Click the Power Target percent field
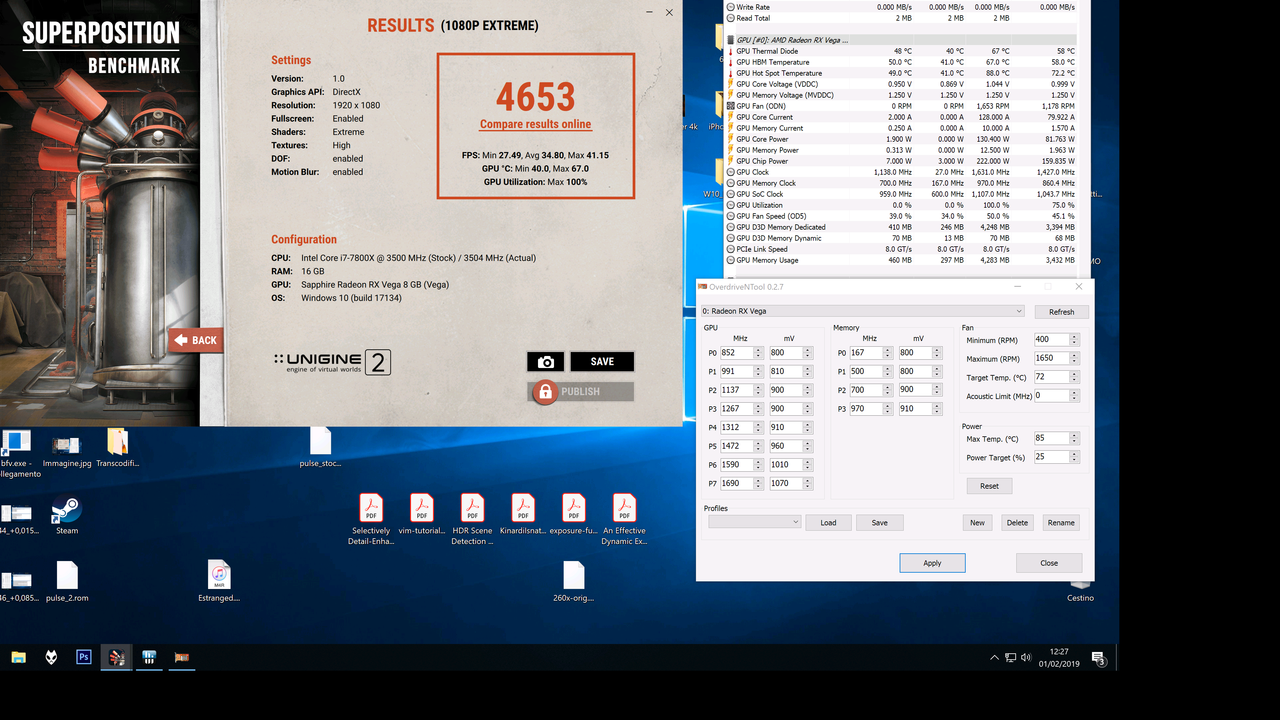1280x720 pixels. [x=1052, y=457]
